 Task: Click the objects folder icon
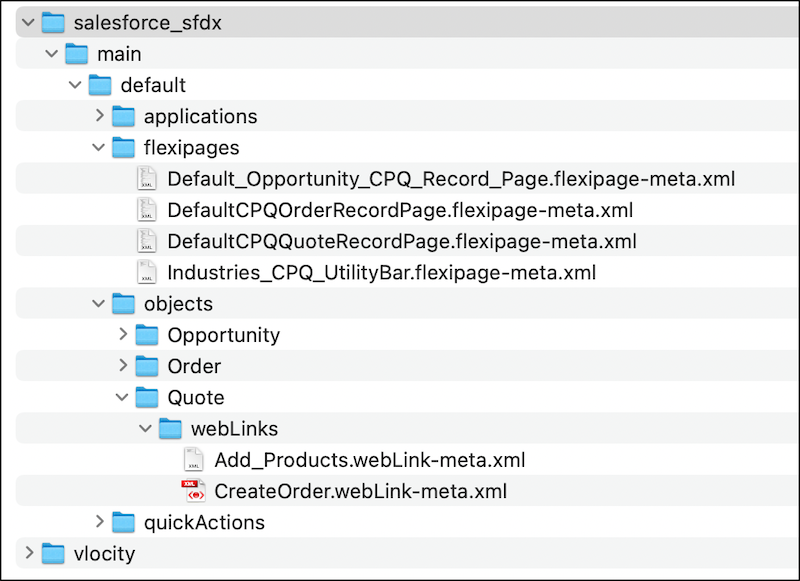point(123,304)
